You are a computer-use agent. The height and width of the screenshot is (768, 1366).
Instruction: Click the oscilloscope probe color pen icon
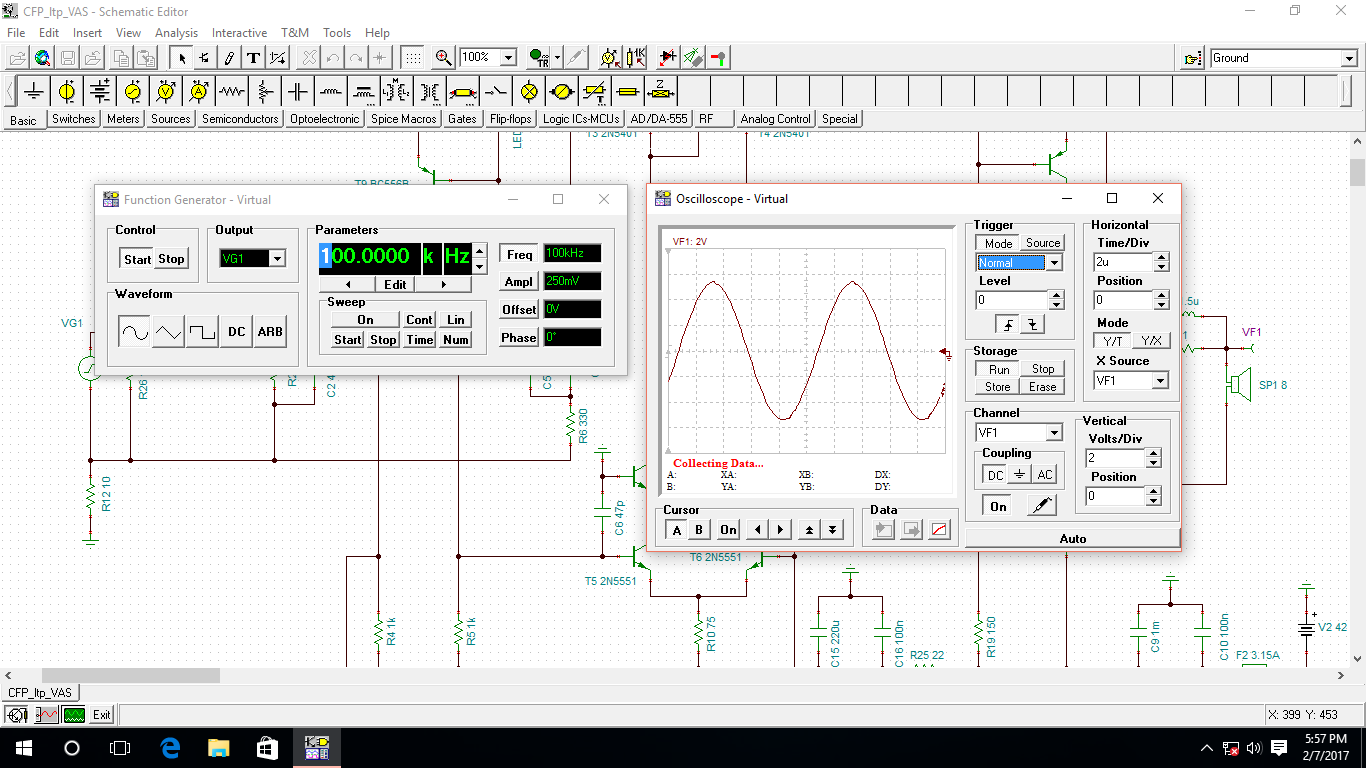1041,506
